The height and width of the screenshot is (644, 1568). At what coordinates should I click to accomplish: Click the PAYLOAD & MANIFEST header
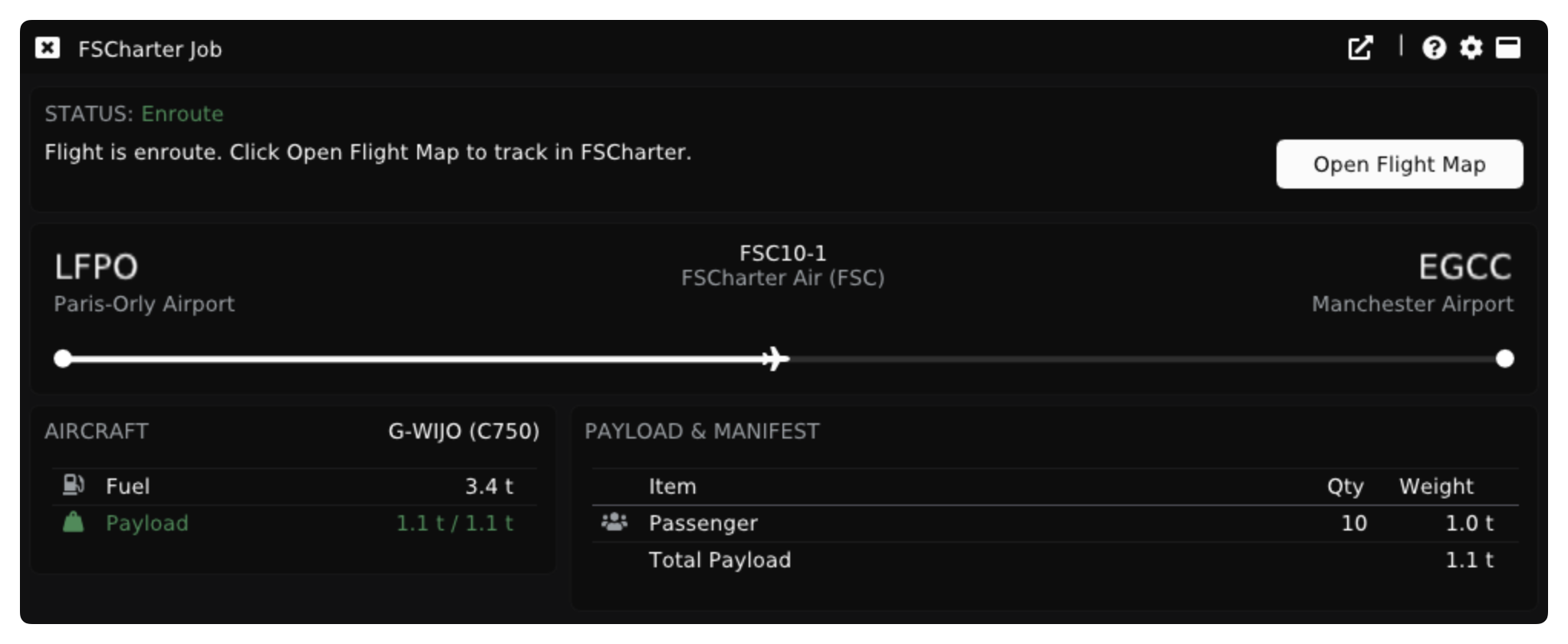pyautogui.click(x=702, y=431)
